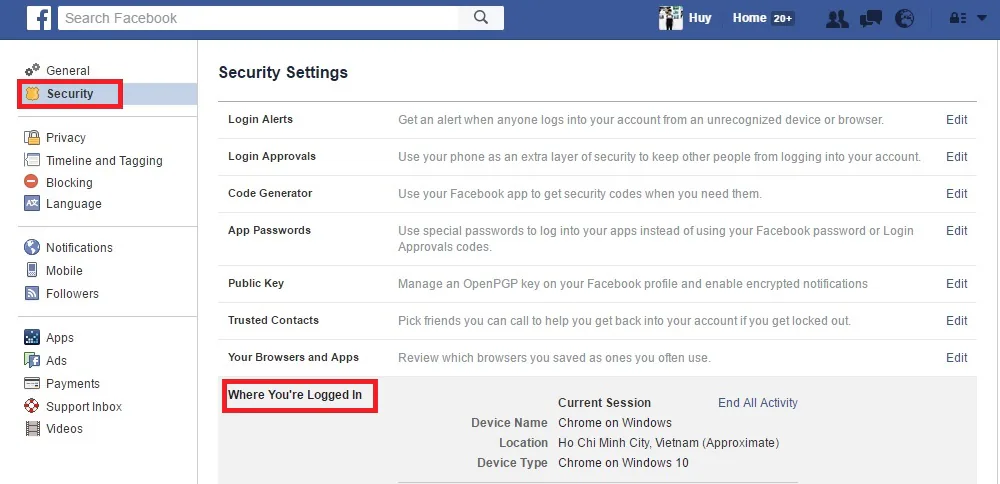Open Videos settings
This screenshot has height=484, width=1000.
[64, 429]
